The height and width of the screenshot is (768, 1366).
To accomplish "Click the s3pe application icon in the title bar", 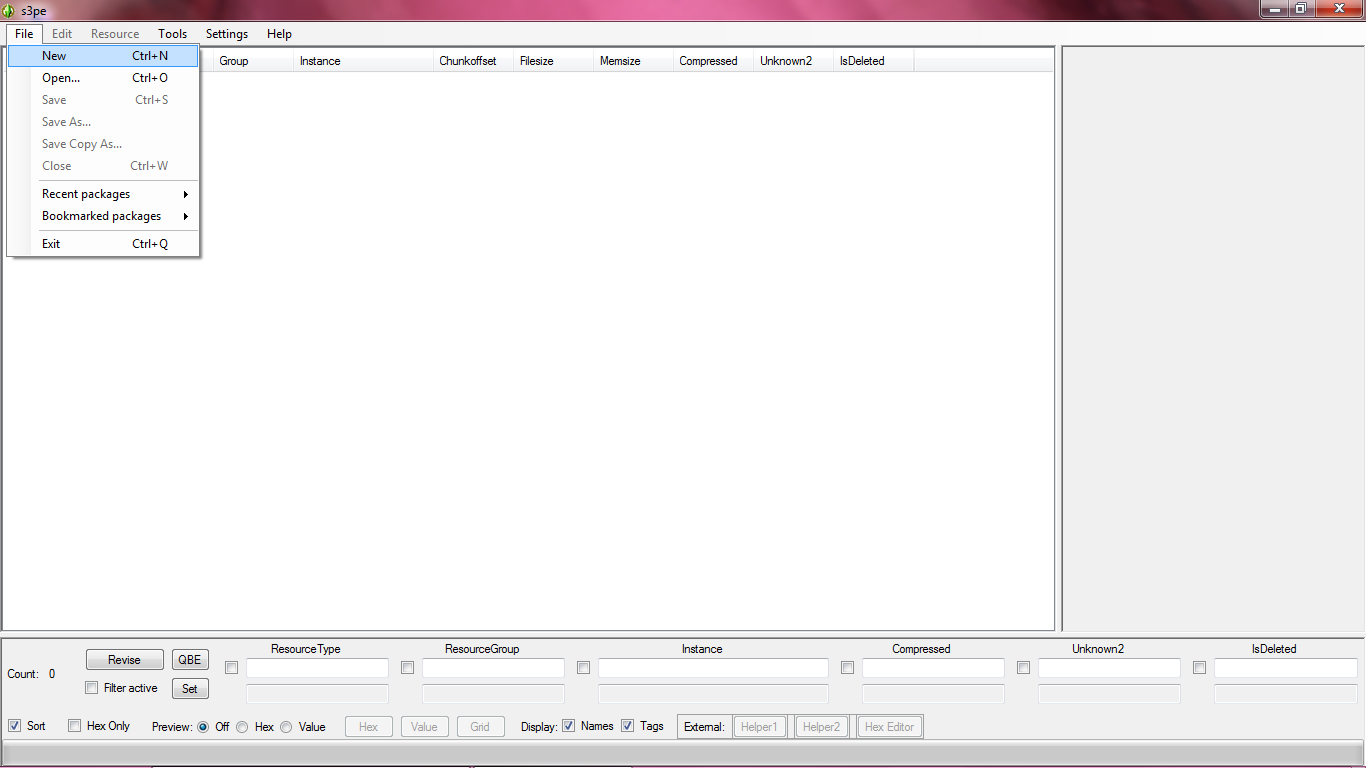I will [x=10, y=8].
